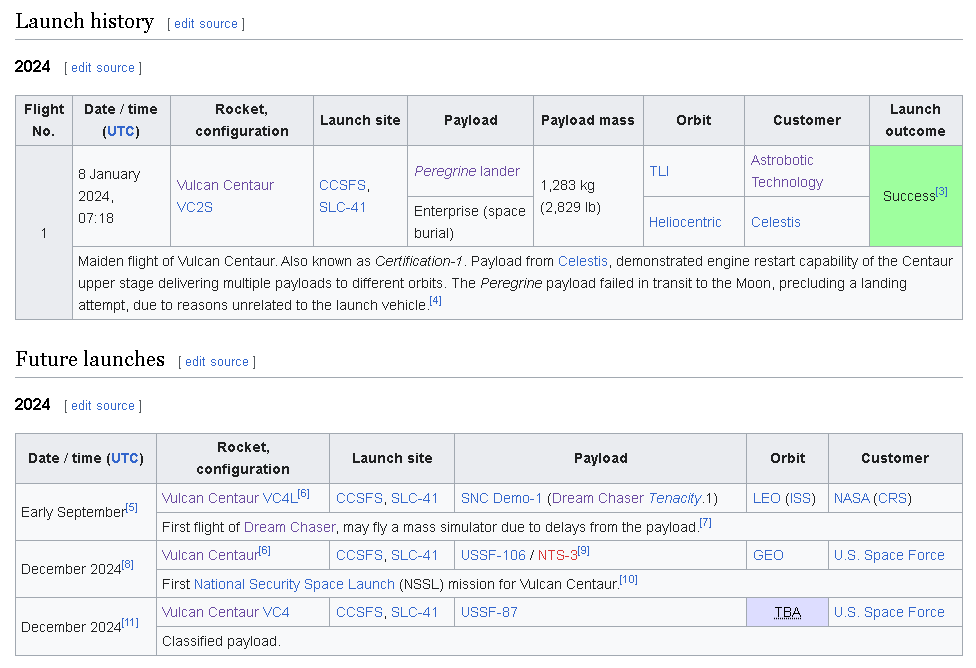Click the red NTS-3 link
This screenshot has width=976, height=668.
point(558,555)
